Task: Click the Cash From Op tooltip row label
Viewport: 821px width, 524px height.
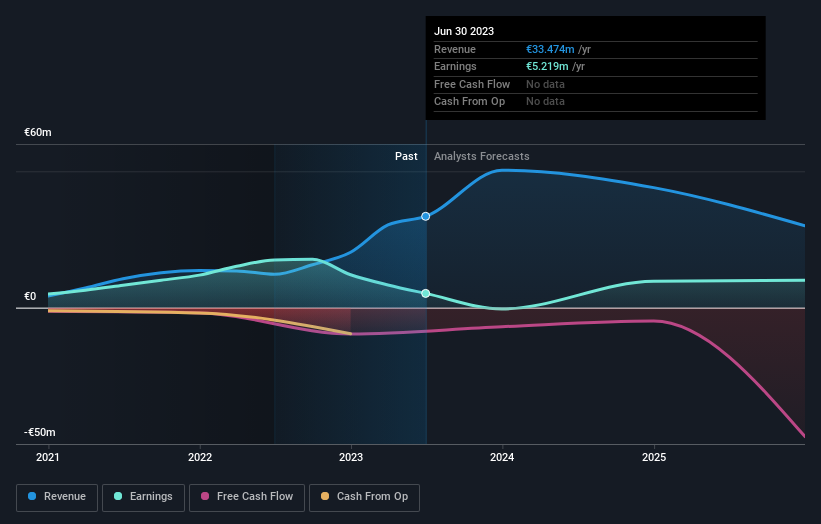Action: [x=470, y=102]
